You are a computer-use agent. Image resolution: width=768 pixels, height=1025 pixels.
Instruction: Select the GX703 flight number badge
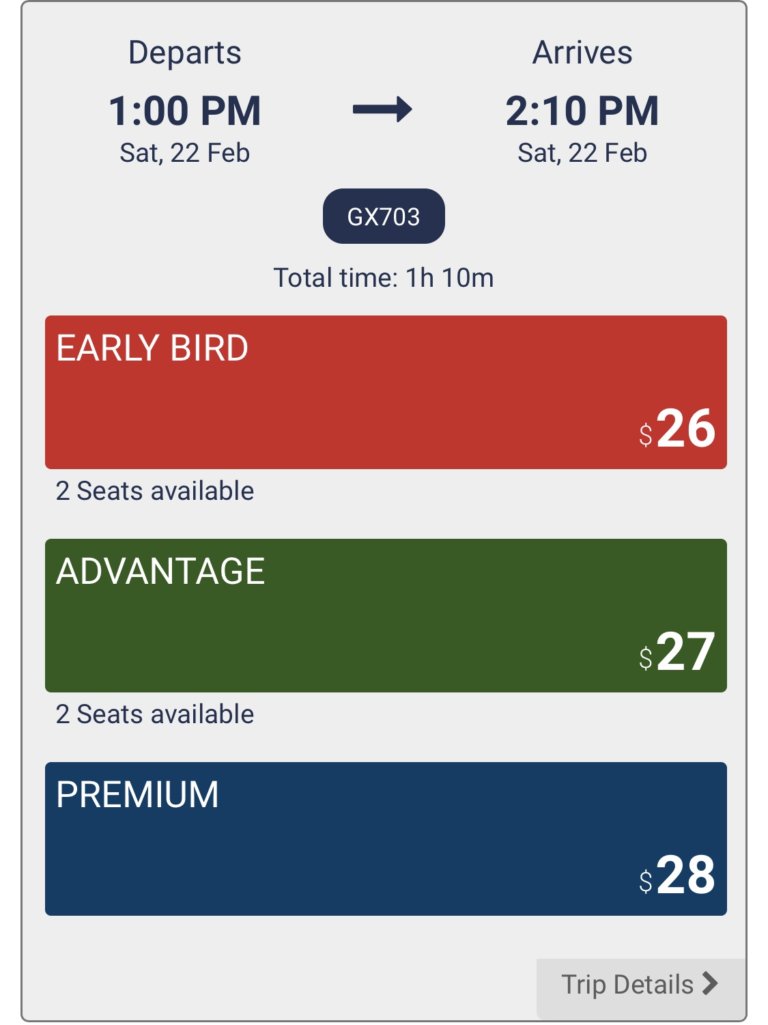(x=383, y=216)
